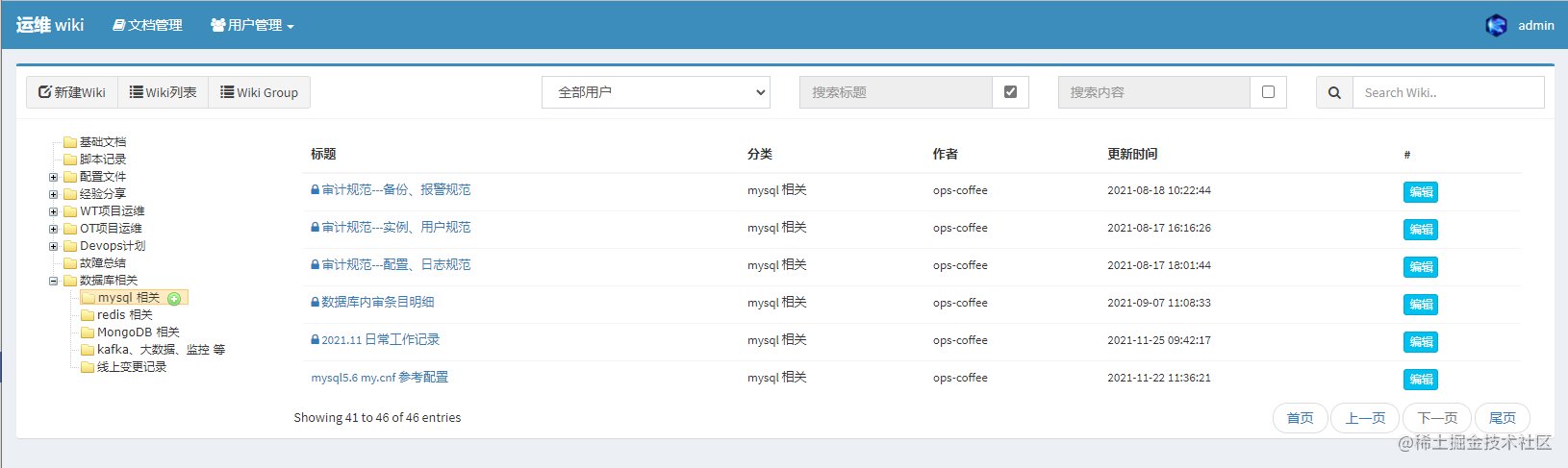
Task: Expand the OT项目运维 tree node
Action: (x=54, y=229)
